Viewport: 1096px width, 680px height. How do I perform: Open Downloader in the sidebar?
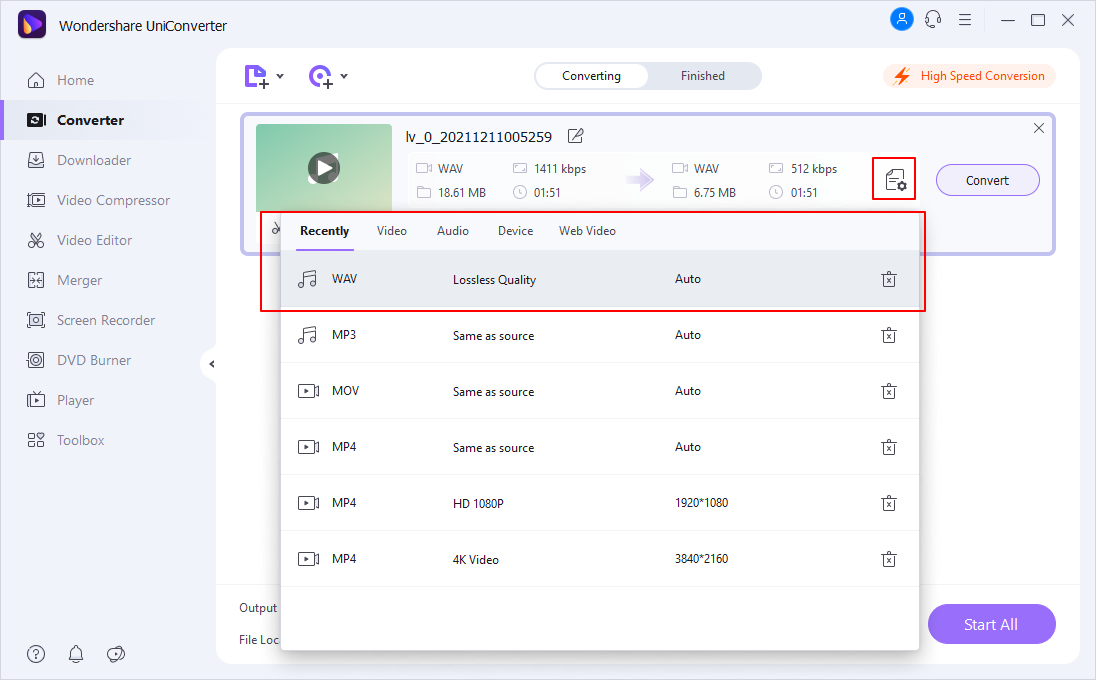pyautogui.click(x=108, y=160)
